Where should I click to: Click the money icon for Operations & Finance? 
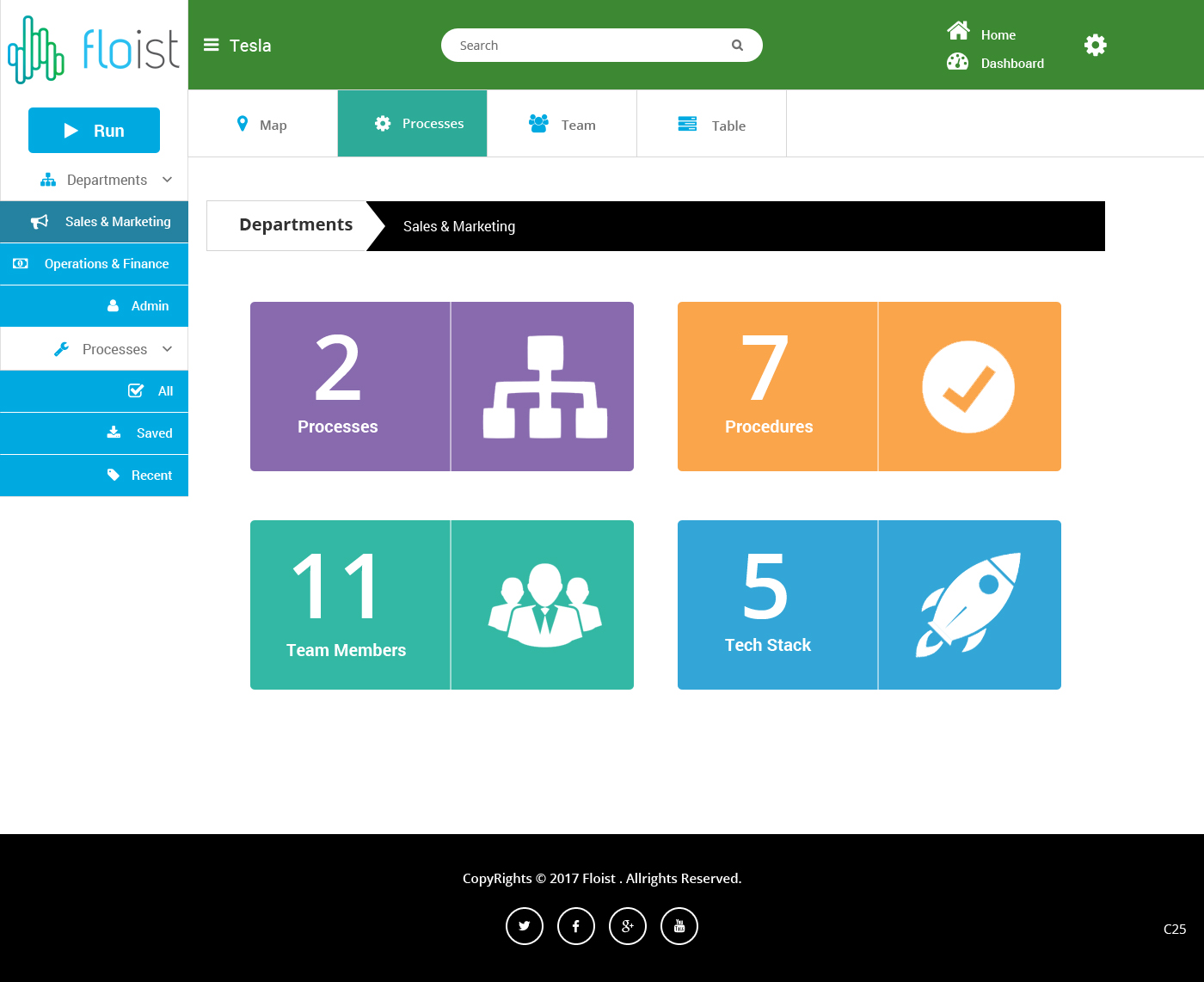coord(21,263)
